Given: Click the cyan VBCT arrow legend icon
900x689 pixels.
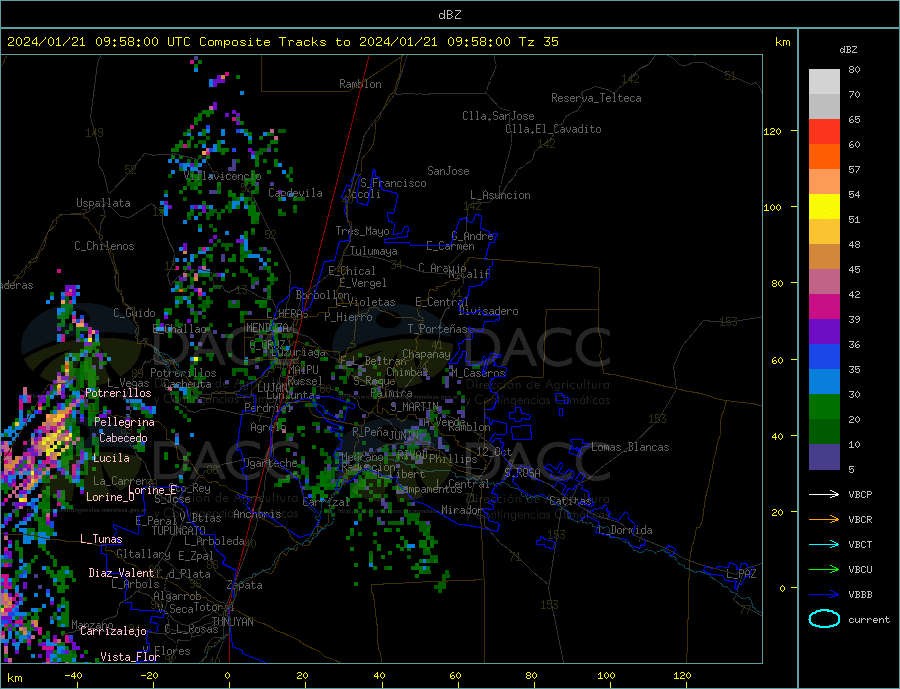Looking at the screenshot, I should pyautogui.click(x=824, y=544).
